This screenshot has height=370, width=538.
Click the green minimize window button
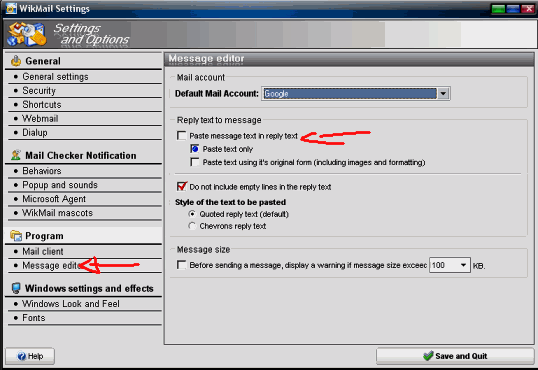(x=498, y=8)
